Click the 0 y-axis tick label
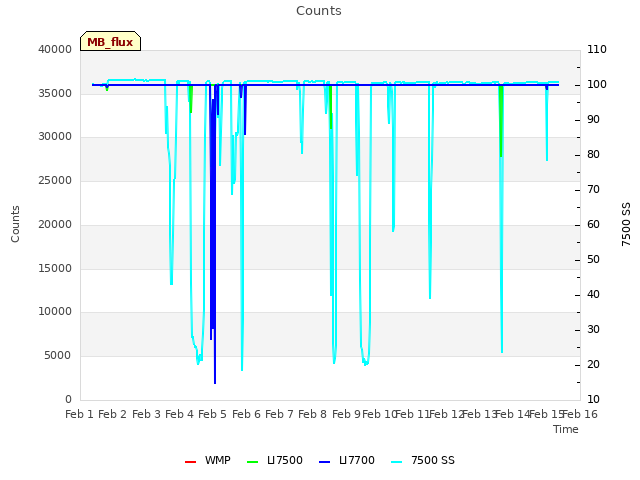The image size is (640, 480). point(69,399)
